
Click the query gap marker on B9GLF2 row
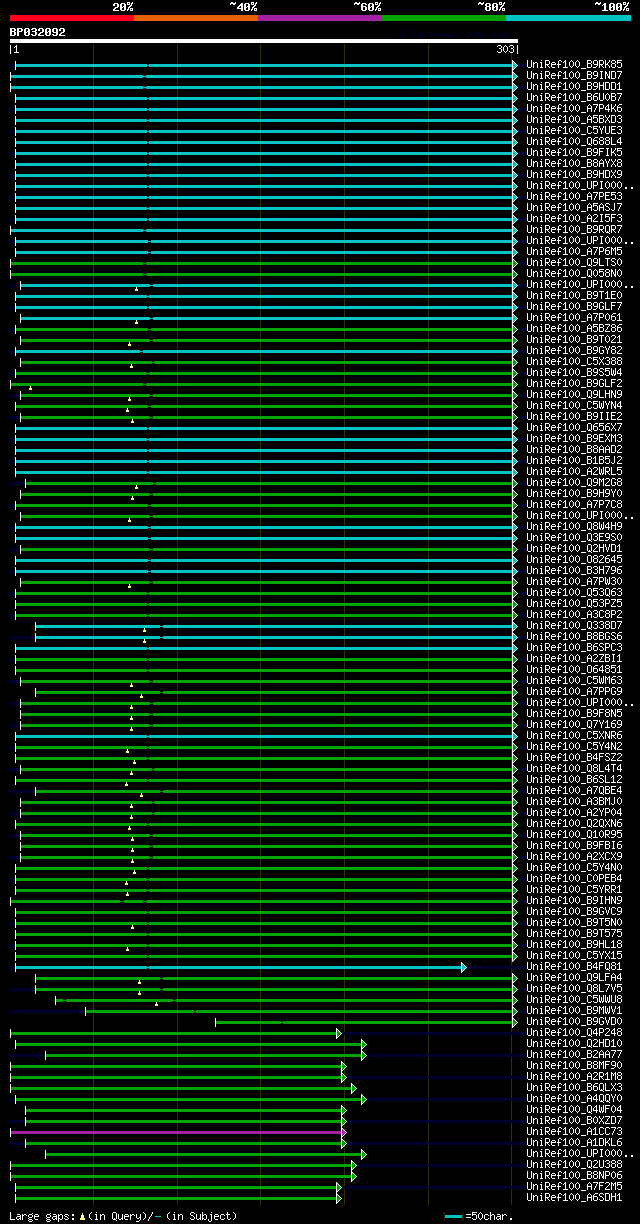30,388
